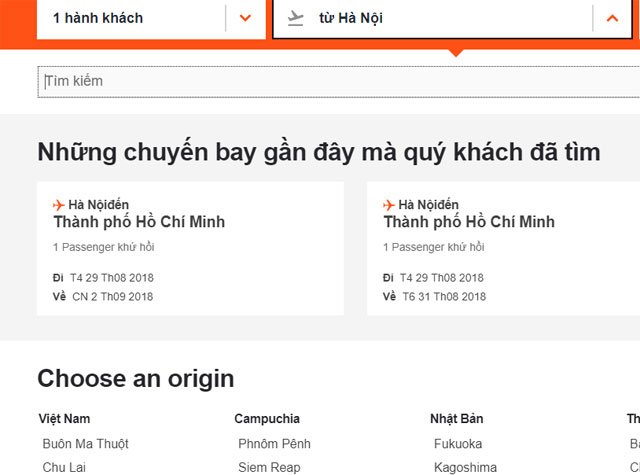Open the "1 hành khách" passenger selector
This screenshot has width=640, height=475.
click(130, 18)
